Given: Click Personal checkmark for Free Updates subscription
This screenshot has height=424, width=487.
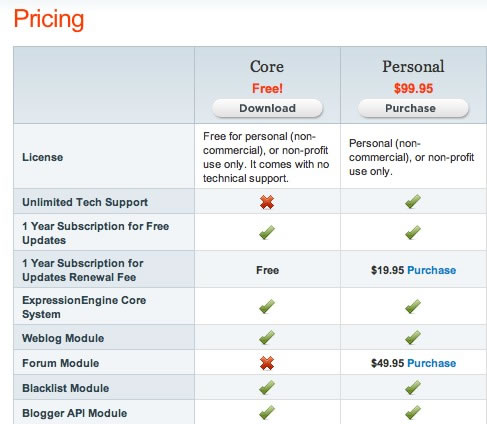Looking at the screenshot, I should (413, 232).
